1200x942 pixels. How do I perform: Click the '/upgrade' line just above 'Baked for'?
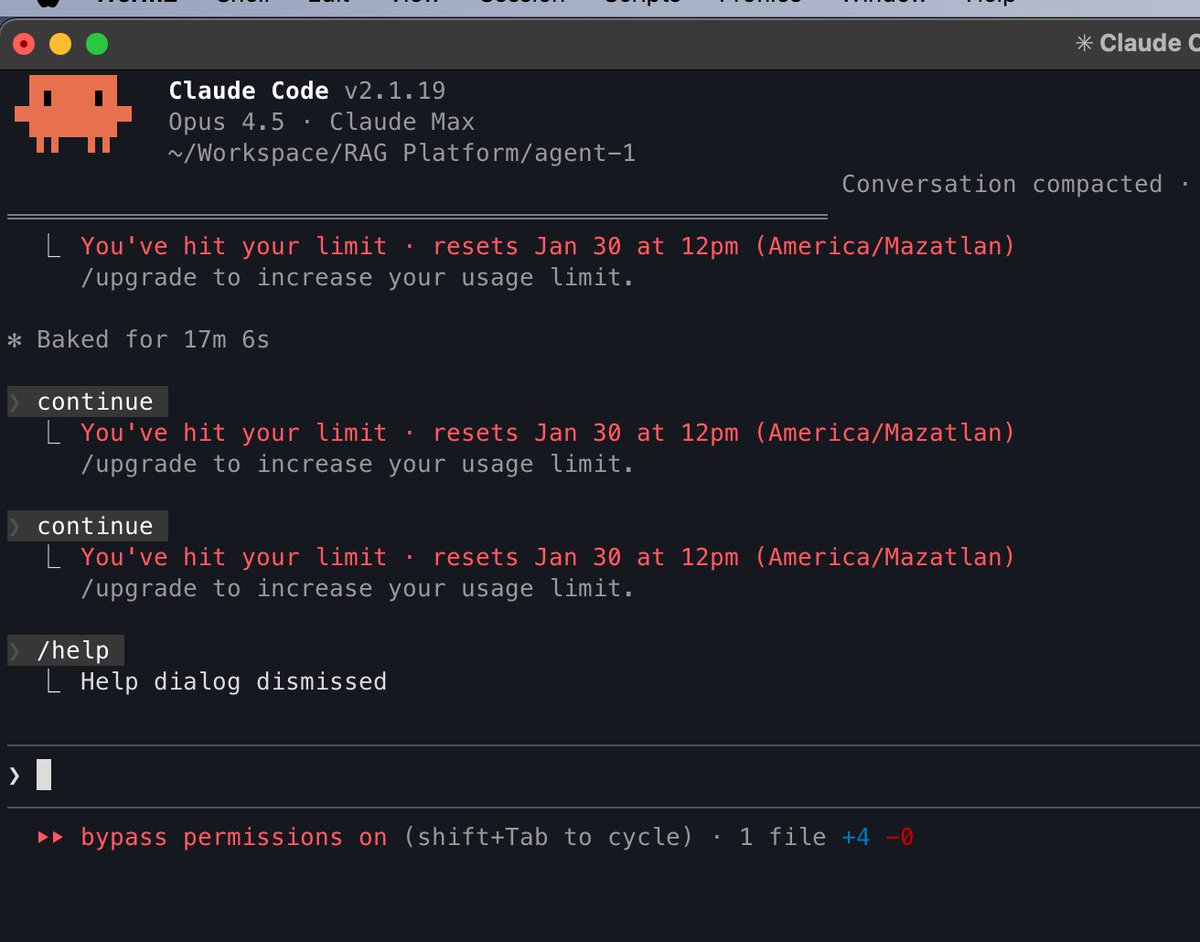point(358,278)
